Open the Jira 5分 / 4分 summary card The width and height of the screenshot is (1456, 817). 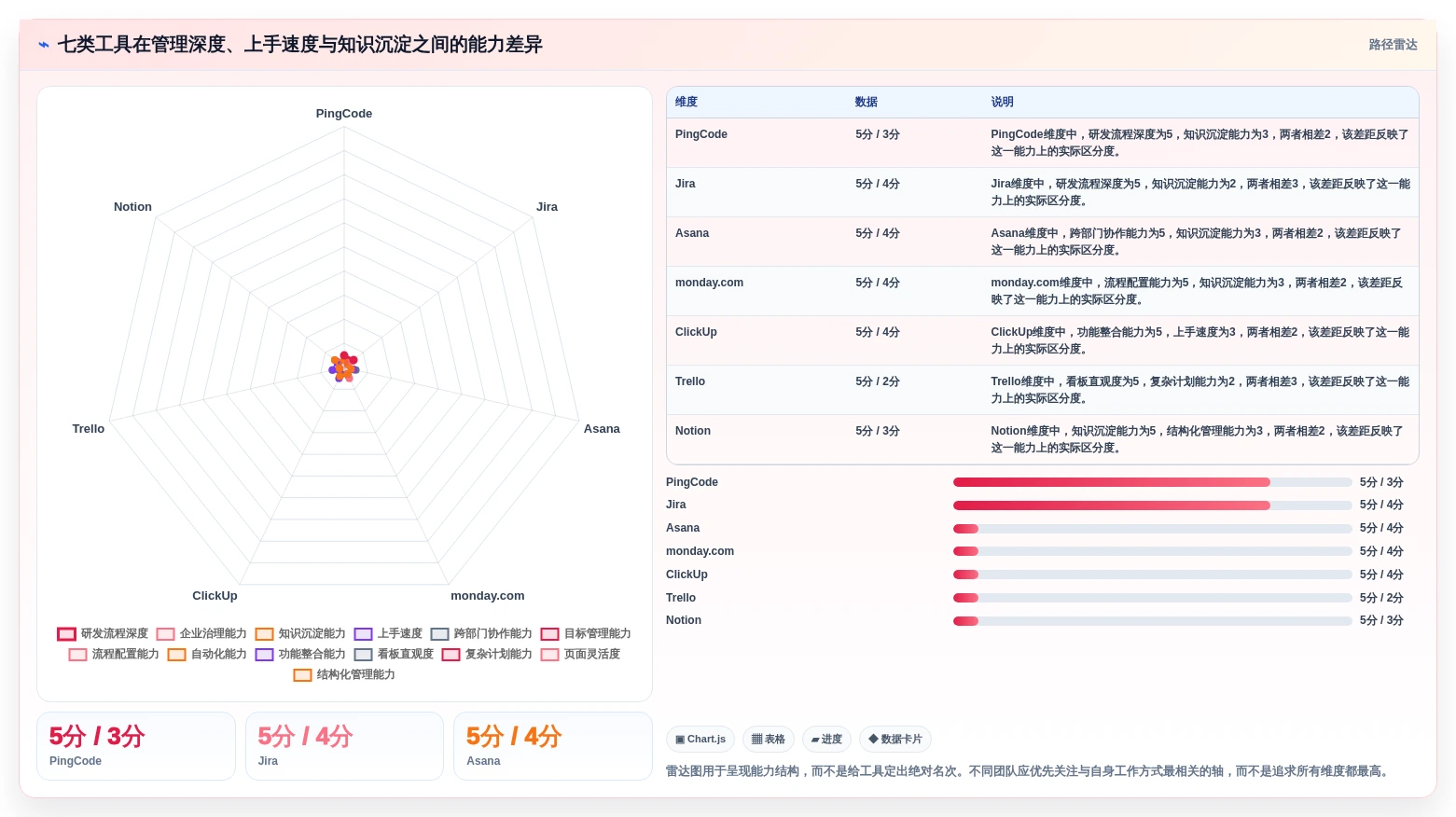tap(344, 746)
